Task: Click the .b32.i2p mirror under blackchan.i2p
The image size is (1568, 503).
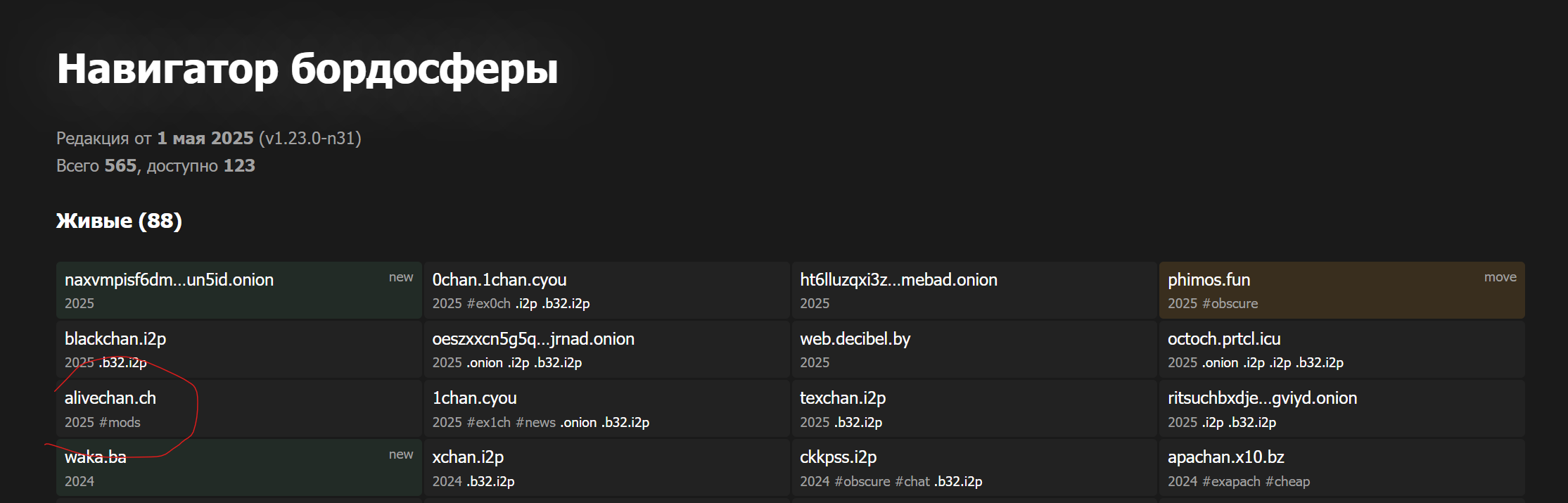Action: [122, 363]
